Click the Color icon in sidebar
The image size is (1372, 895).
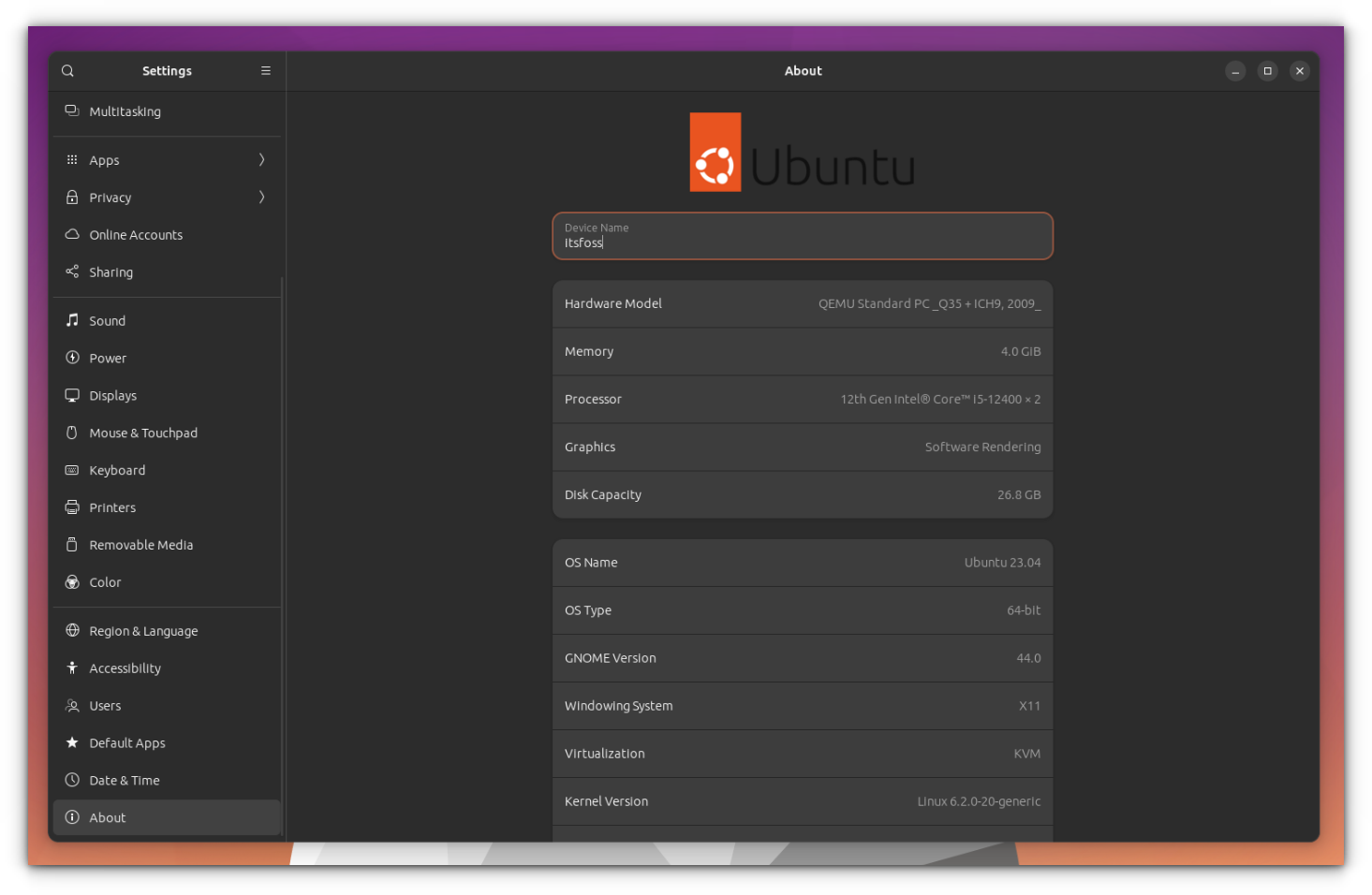pos(72,582)
